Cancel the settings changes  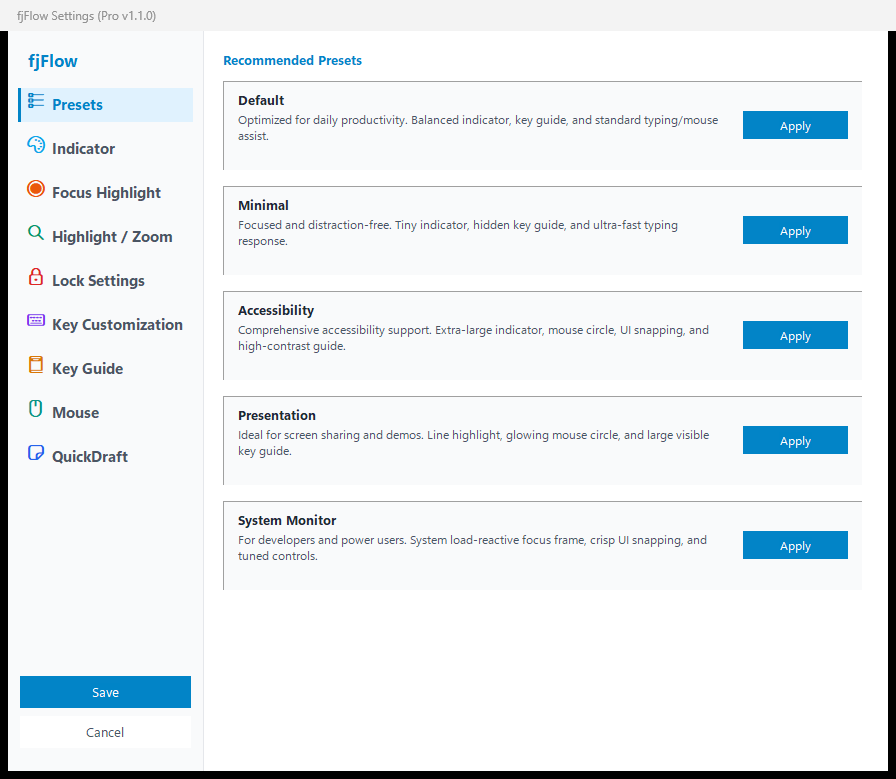pos(105,732)
